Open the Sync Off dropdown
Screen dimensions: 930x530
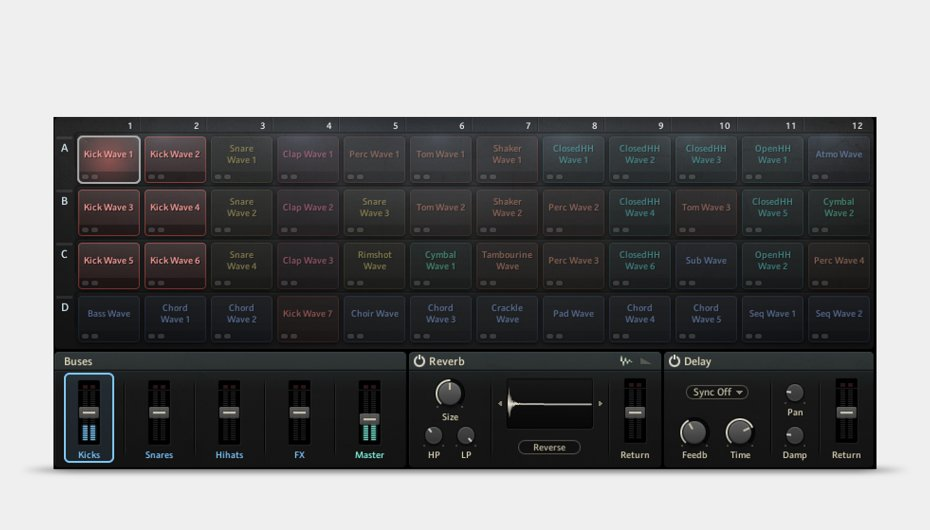[x=717, y=392]
